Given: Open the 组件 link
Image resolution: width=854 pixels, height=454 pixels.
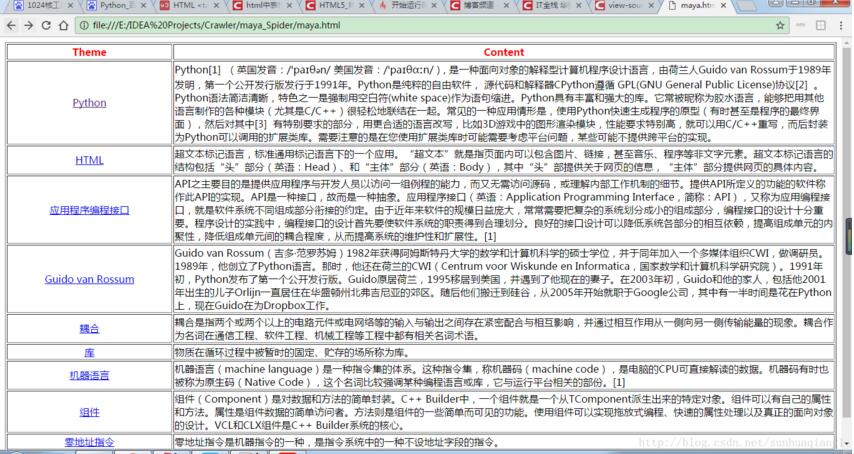Looking at the screenshot, I should point(89,412).
